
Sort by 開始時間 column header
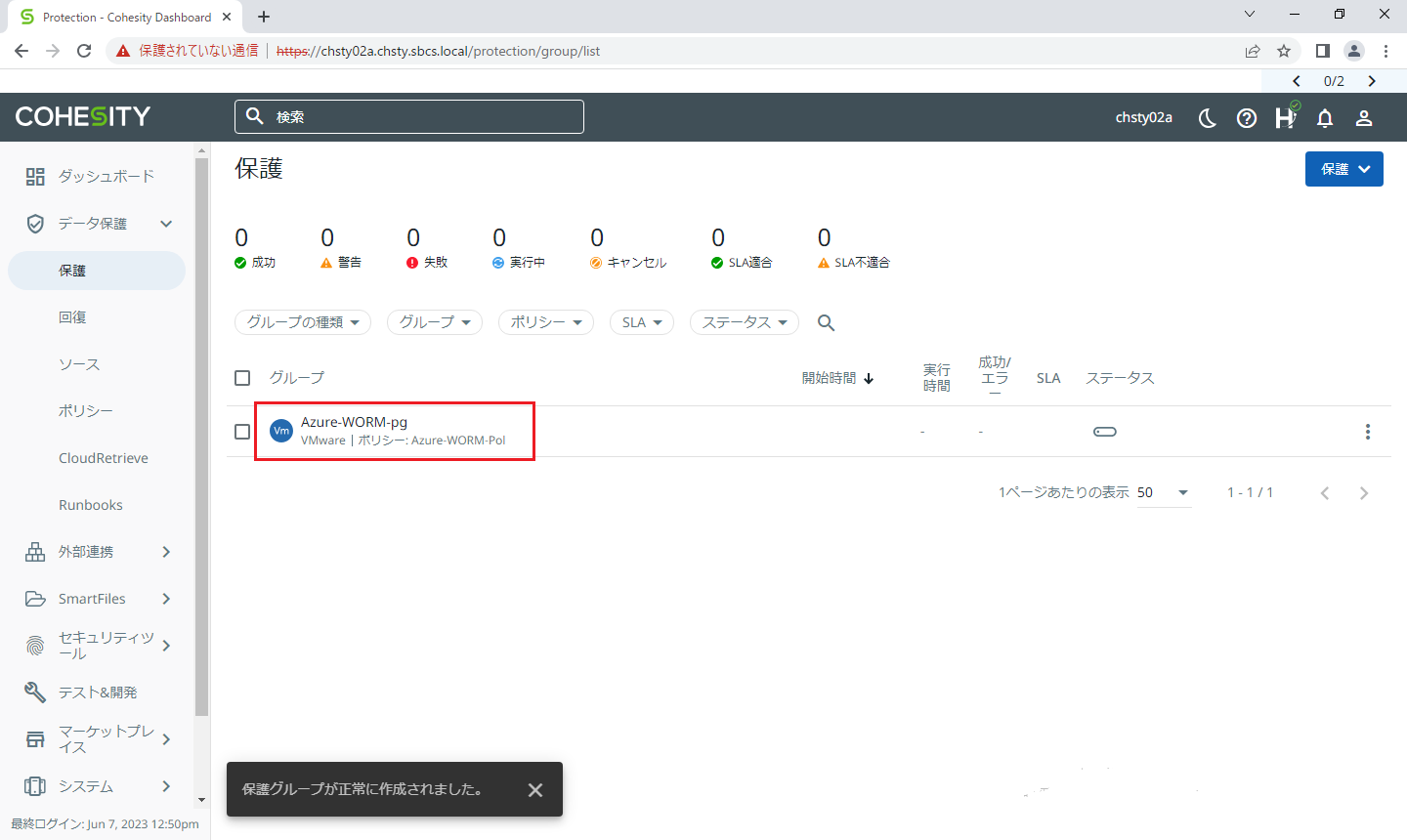[837, 378]
